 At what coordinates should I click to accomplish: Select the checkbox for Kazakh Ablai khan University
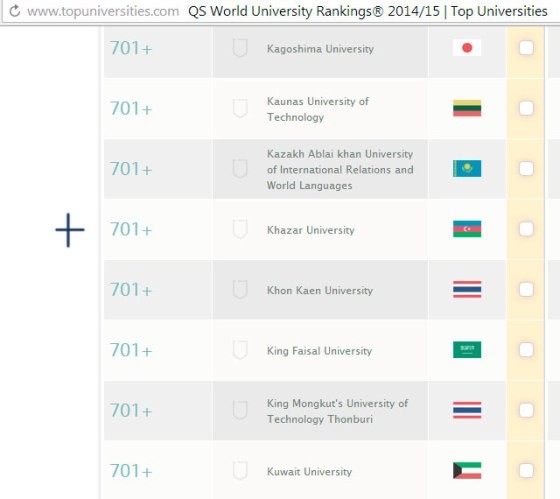tap(526, 168)
